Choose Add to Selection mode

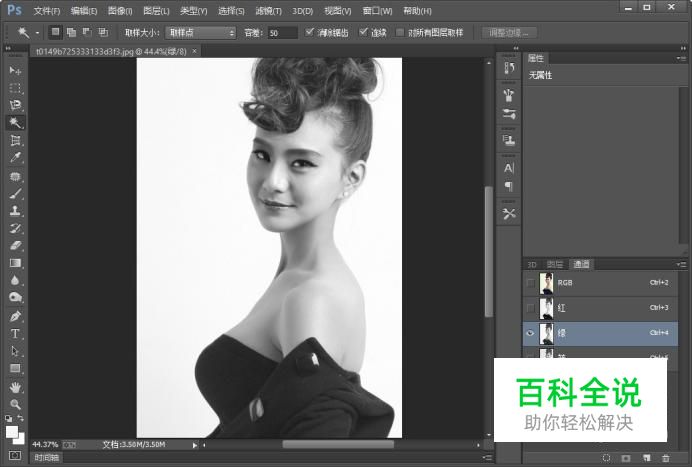tap(71, 32)
